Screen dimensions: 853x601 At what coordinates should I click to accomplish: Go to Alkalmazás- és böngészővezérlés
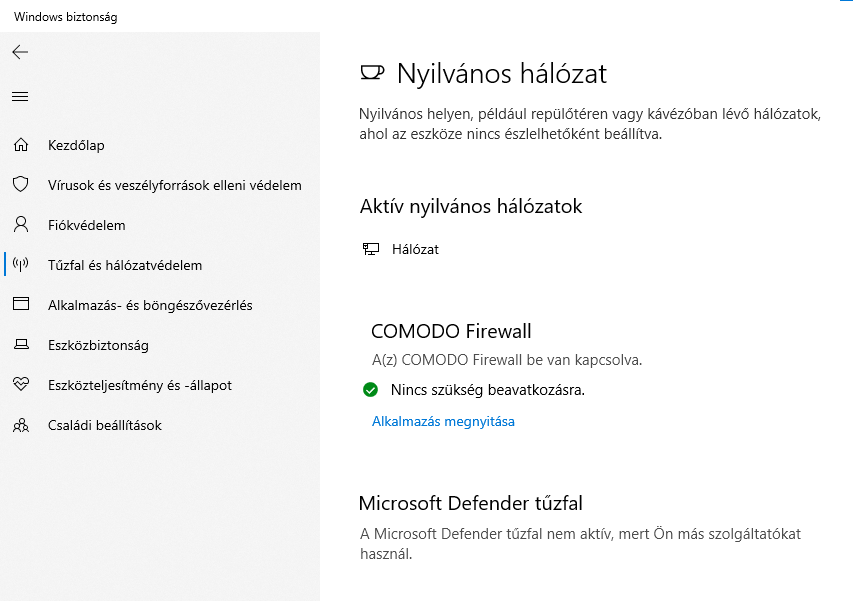150,305
